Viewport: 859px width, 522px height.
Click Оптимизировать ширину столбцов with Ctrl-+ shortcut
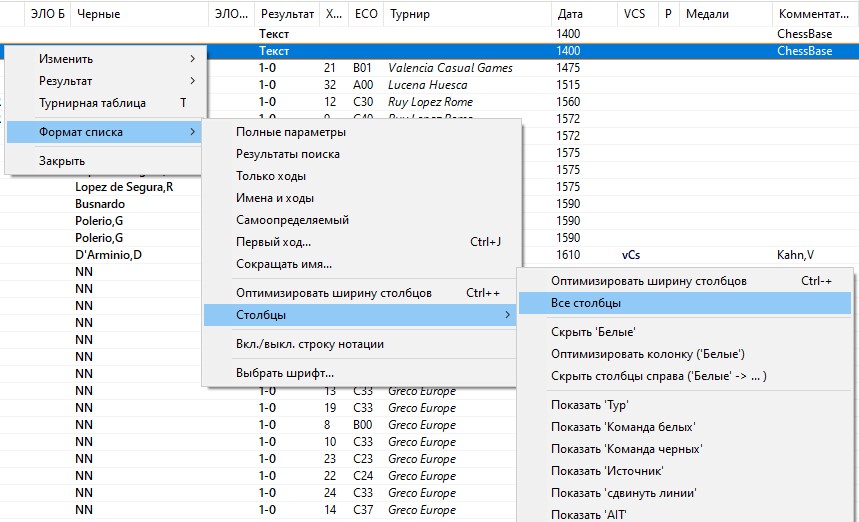pyautogui.click(x=685, y=281)
